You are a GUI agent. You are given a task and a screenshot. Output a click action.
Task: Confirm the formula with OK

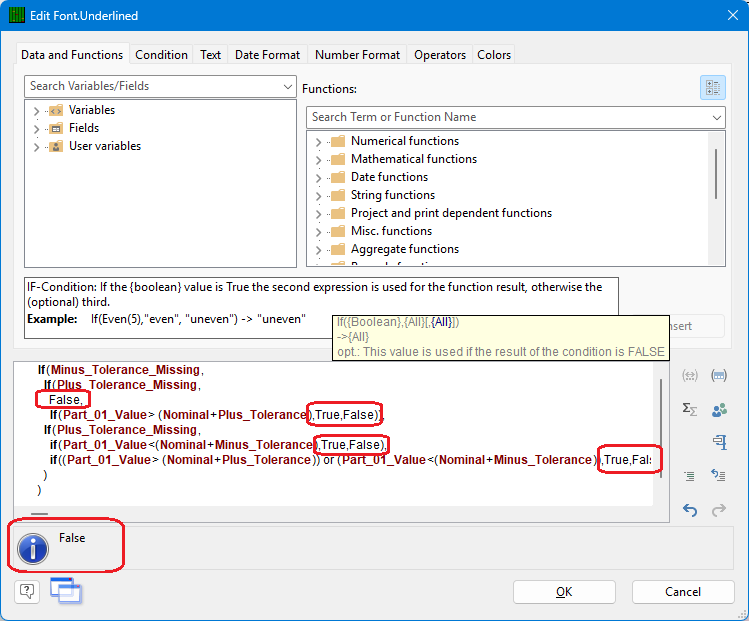pyautogui.click(x=564, y=592)
